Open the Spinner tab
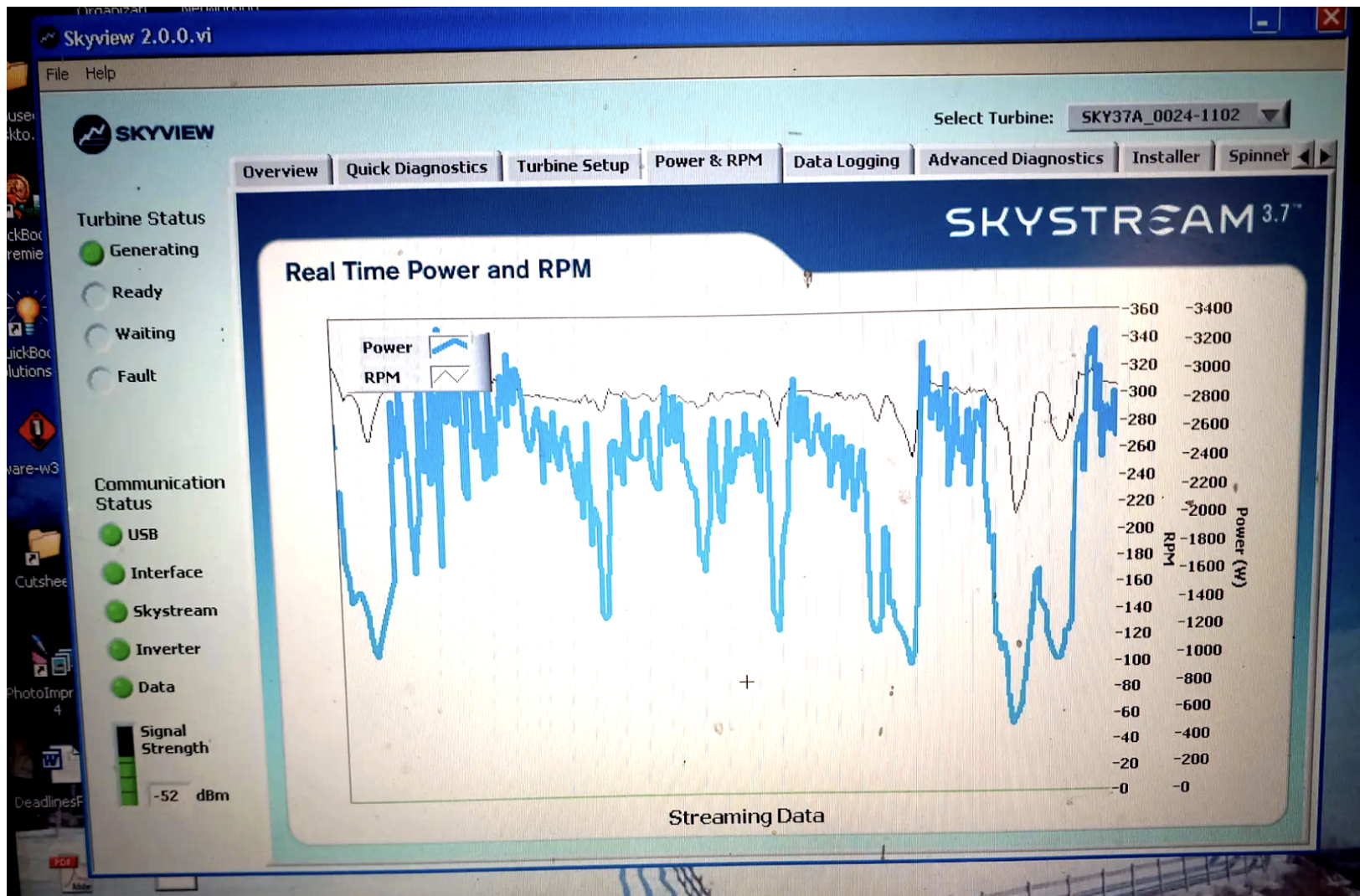Image resolution: width=1360 pixels, height=896 pixels. (x=1257, y=156)
